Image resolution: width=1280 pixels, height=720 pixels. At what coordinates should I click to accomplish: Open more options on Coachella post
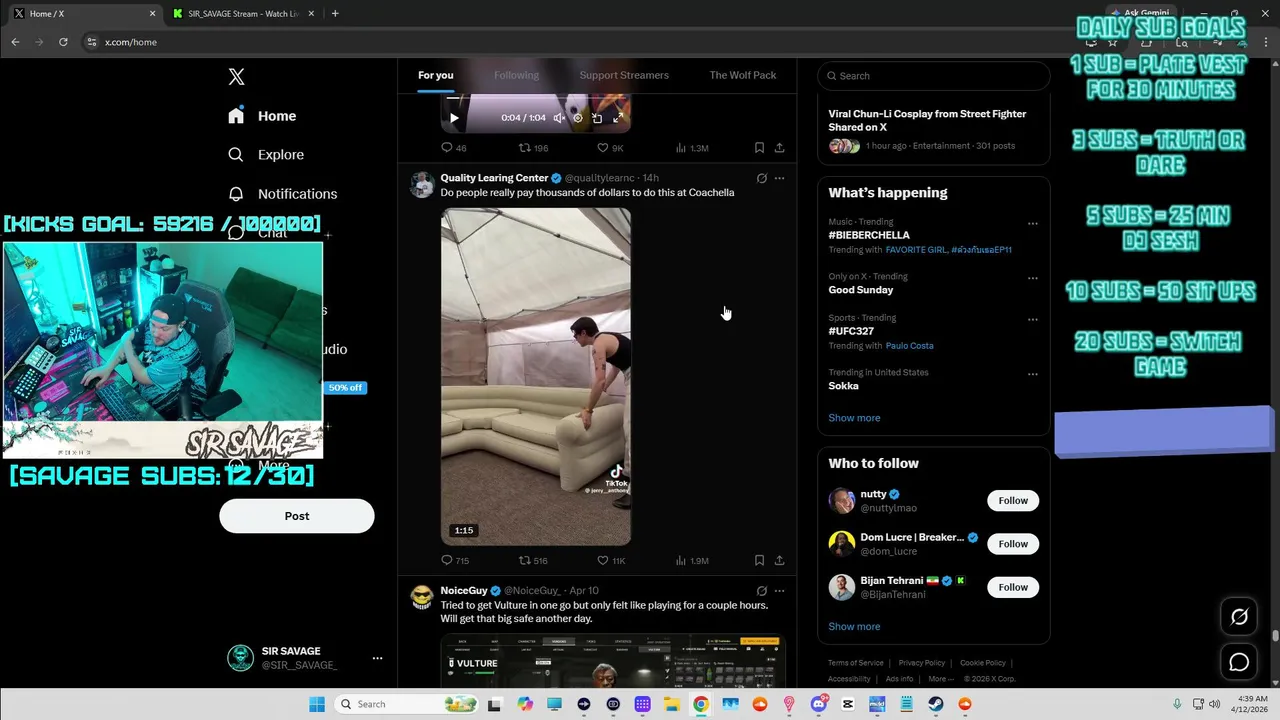coord(779,178)
